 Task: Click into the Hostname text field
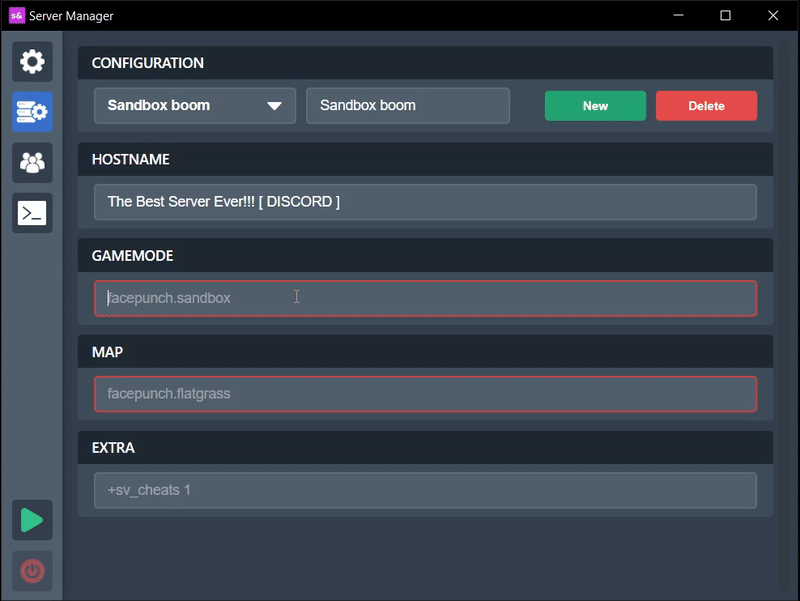[x=425, y=202]
